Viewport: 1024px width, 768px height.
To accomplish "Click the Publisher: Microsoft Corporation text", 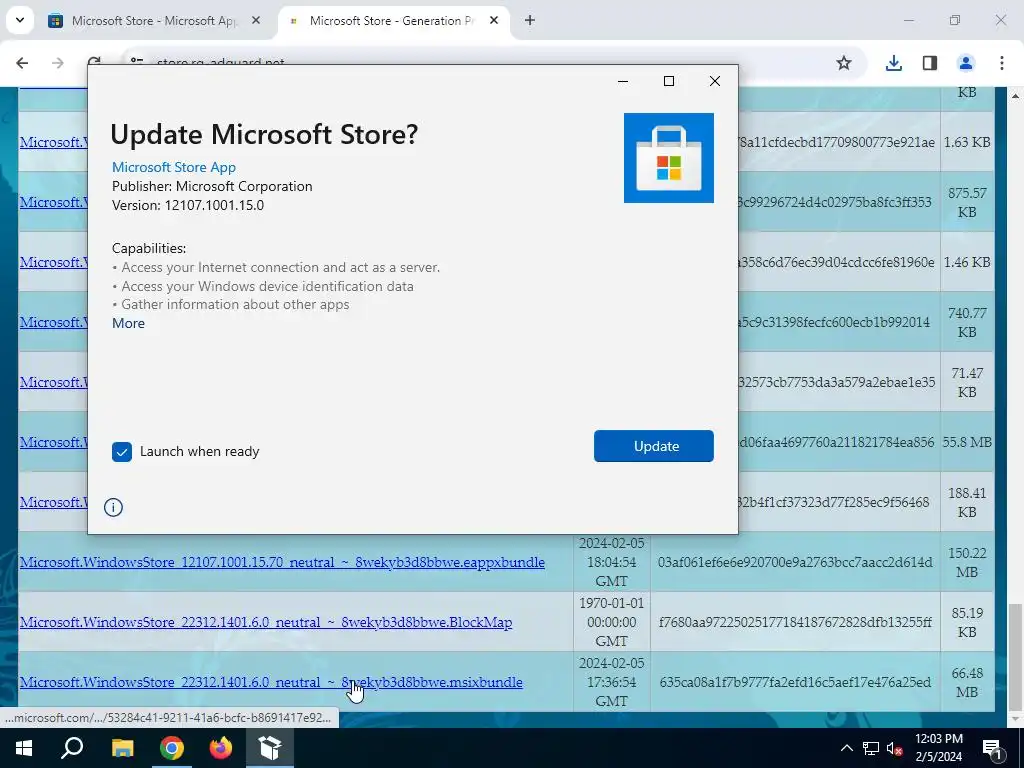I will tap(212, 186).
